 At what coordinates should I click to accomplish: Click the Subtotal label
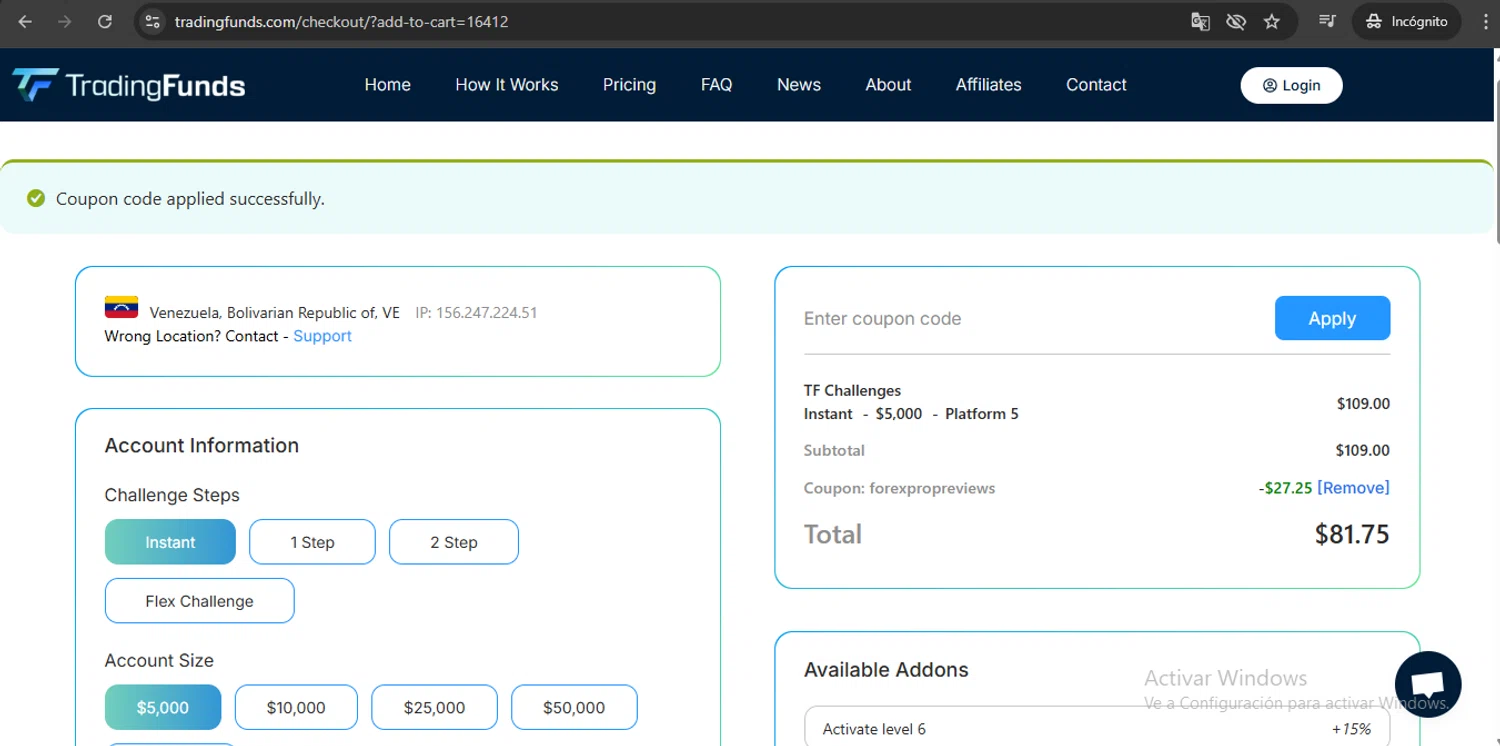[x=834, y=450]
